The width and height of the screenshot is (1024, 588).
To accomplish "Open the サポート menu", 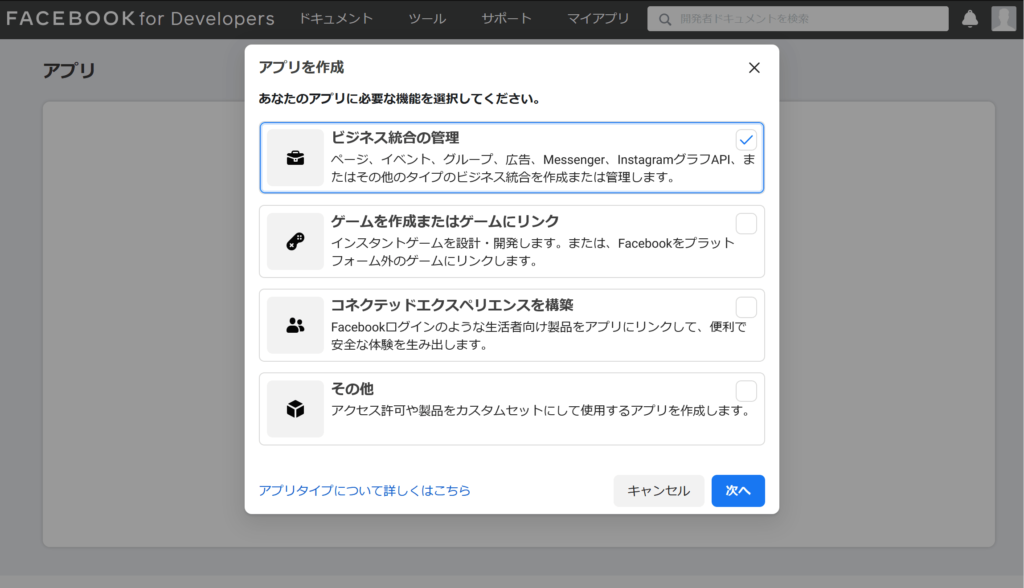I will click(x=506, y=19).
